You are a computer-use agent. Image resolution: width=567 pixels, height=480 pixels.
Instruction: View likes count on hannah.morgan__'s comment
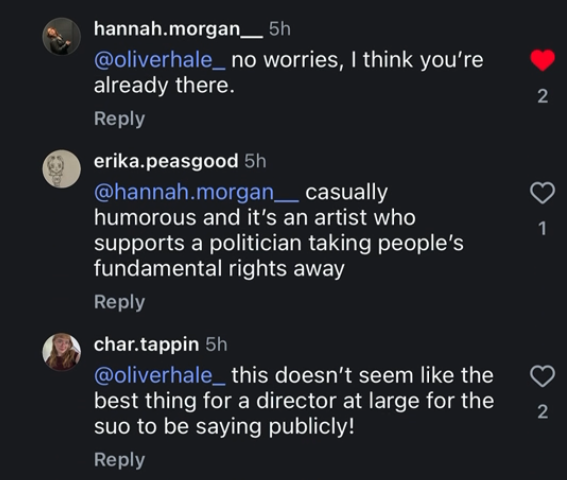[x=542, y=96]
